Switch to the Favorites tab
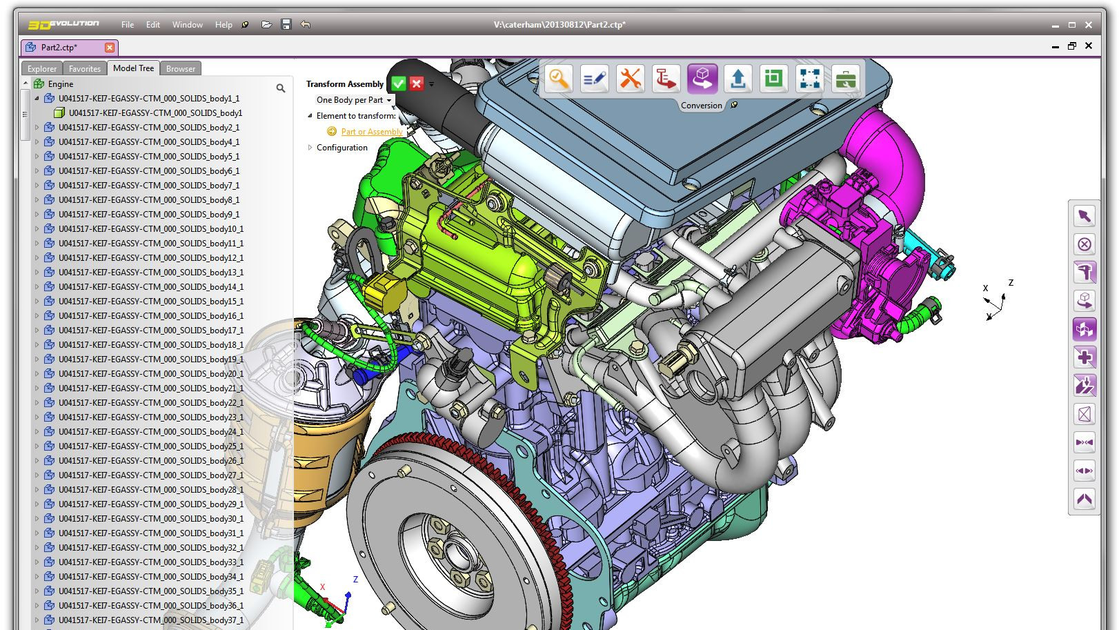Image resolution: width=1119 pixels, height=630 pixels. pos(85,69)
